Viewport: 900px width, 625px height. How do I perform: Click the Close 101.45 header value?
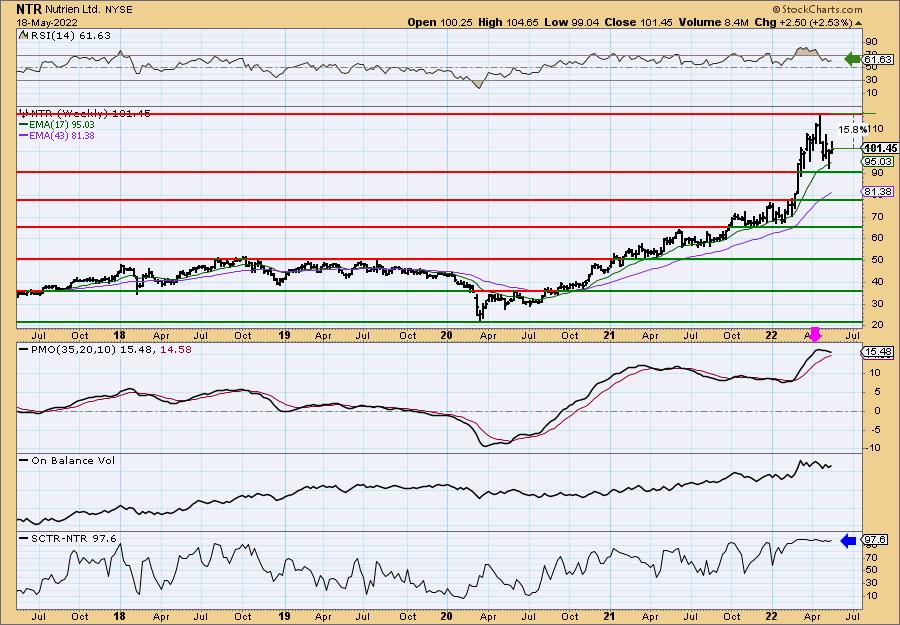[x=637, y=22]
